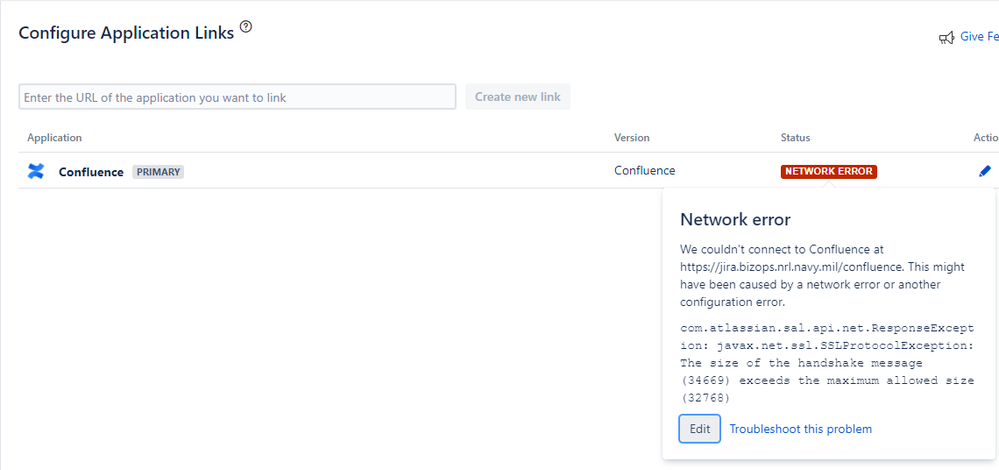Click the Configure Application Links heading

pos(126,33)
